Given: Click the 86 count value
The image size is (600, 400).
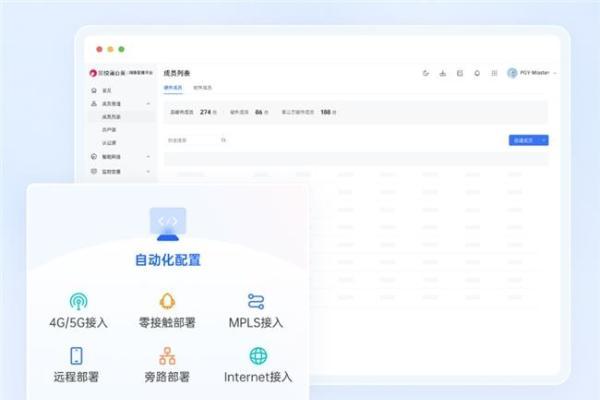Looking at the screenshot, I should click(x=259, y=112).
